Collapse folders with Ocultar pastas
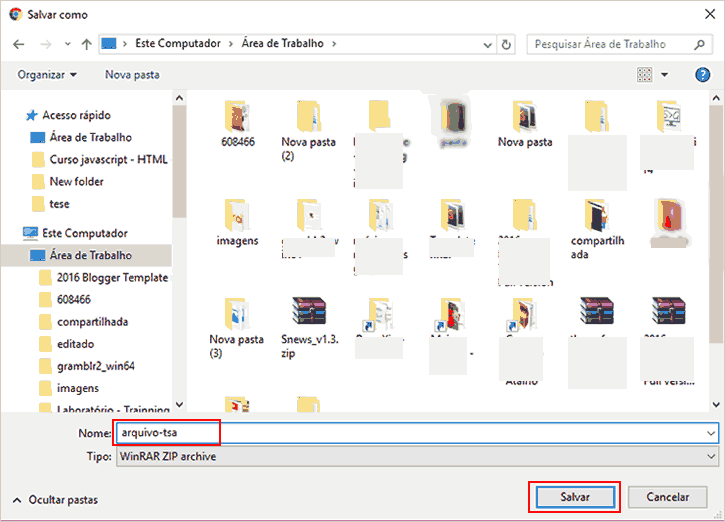The width and height of the screenshot is (725, 522). click(x=55, y=498)
